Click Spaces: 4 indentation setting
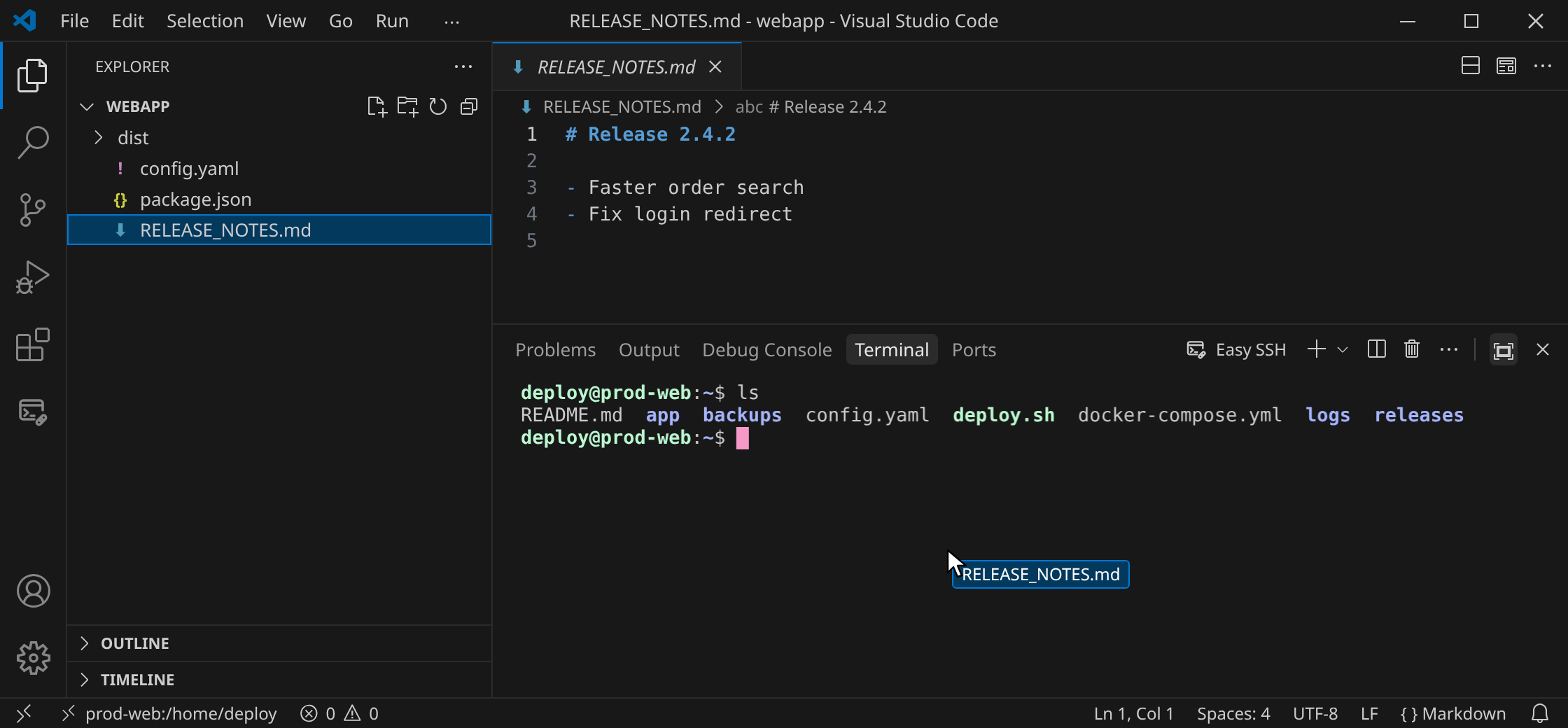 click(x=1233, y=713)
